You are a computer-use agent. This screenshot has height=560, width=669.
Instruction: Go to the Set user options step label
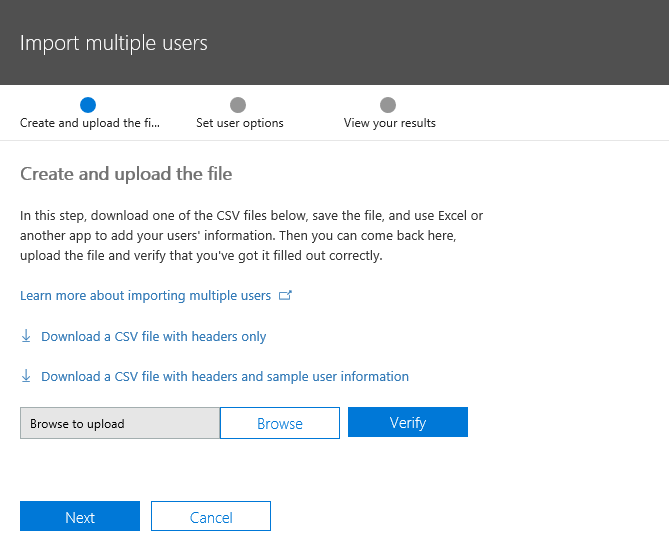[x=240, y=123]
